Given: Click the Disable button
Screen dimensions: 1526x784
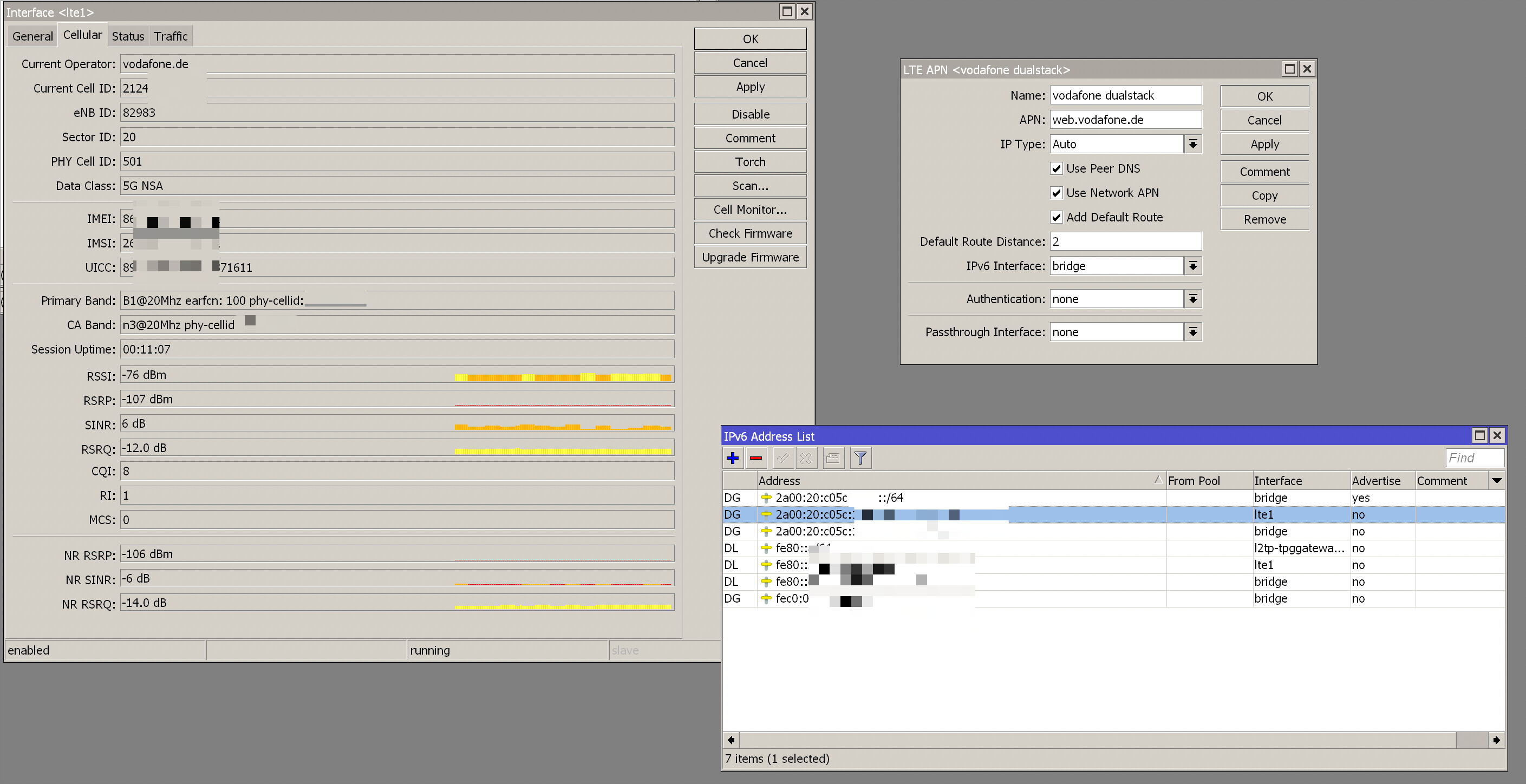Looking at the screenshot, I should (x=750, y=114).
